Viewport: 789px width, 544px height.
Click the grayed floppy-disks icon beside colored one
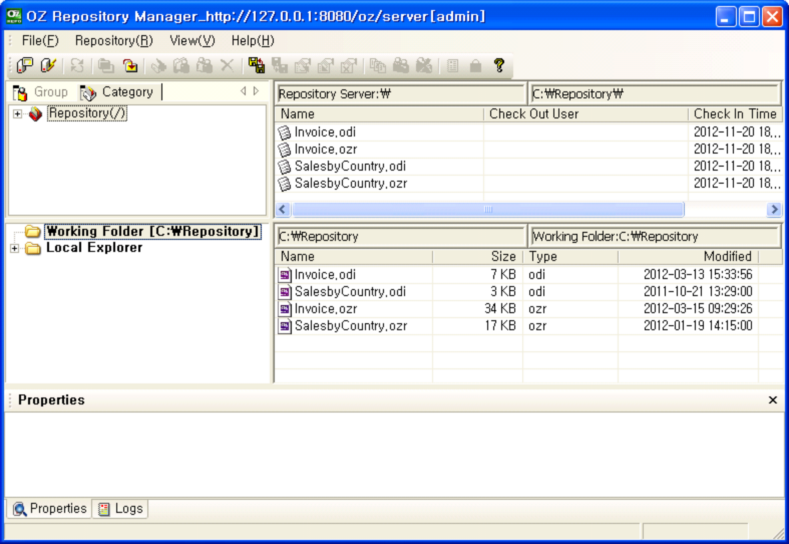coord(279,65)
